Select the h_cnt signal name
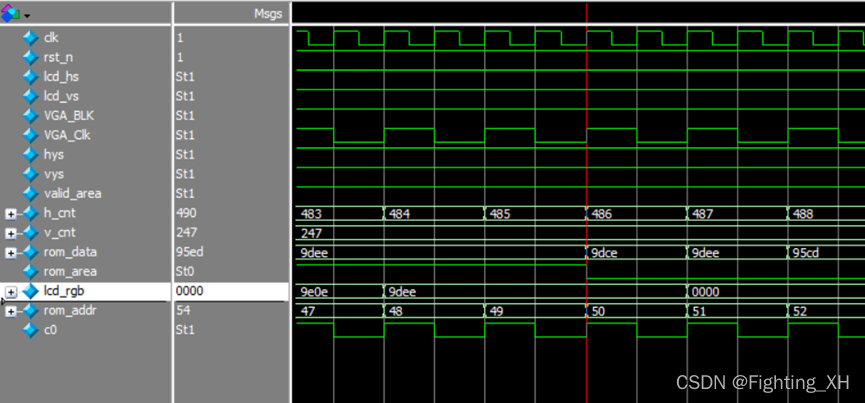 tap(59, 213)
